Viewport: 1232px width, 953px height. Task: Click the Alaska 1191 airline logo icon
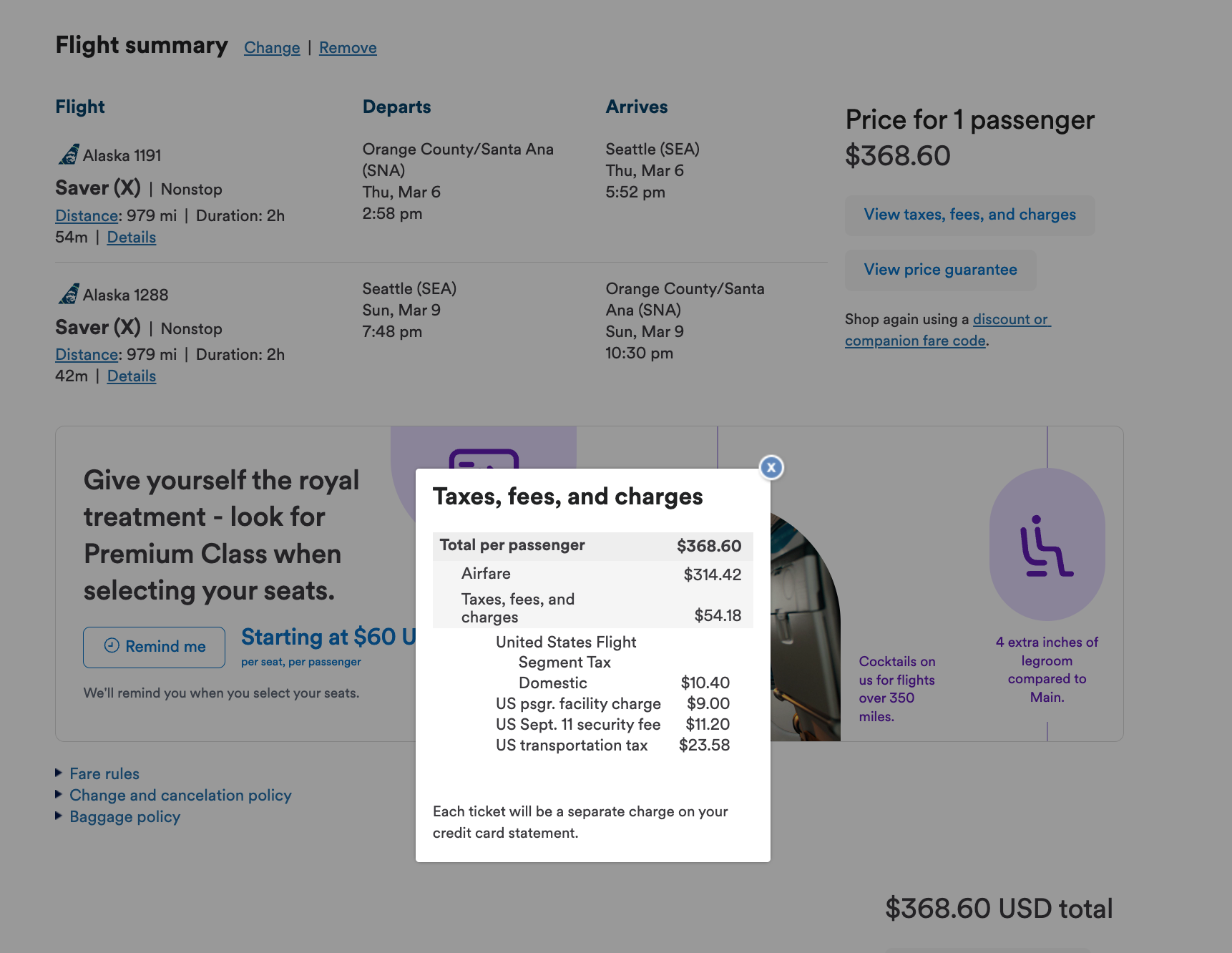point(69,155)
